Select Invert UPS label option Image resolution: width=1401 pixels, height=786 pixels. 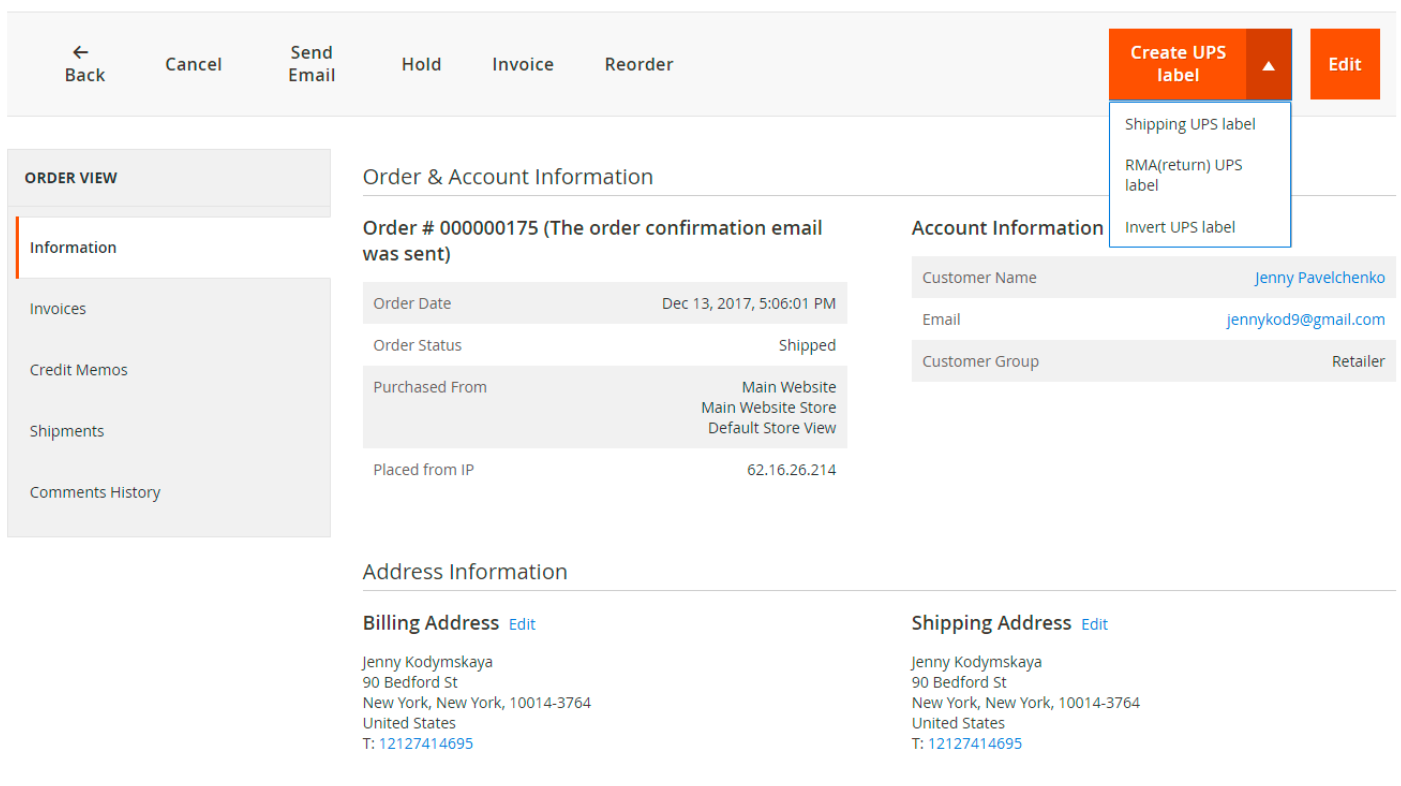(x=1179, y=227)
